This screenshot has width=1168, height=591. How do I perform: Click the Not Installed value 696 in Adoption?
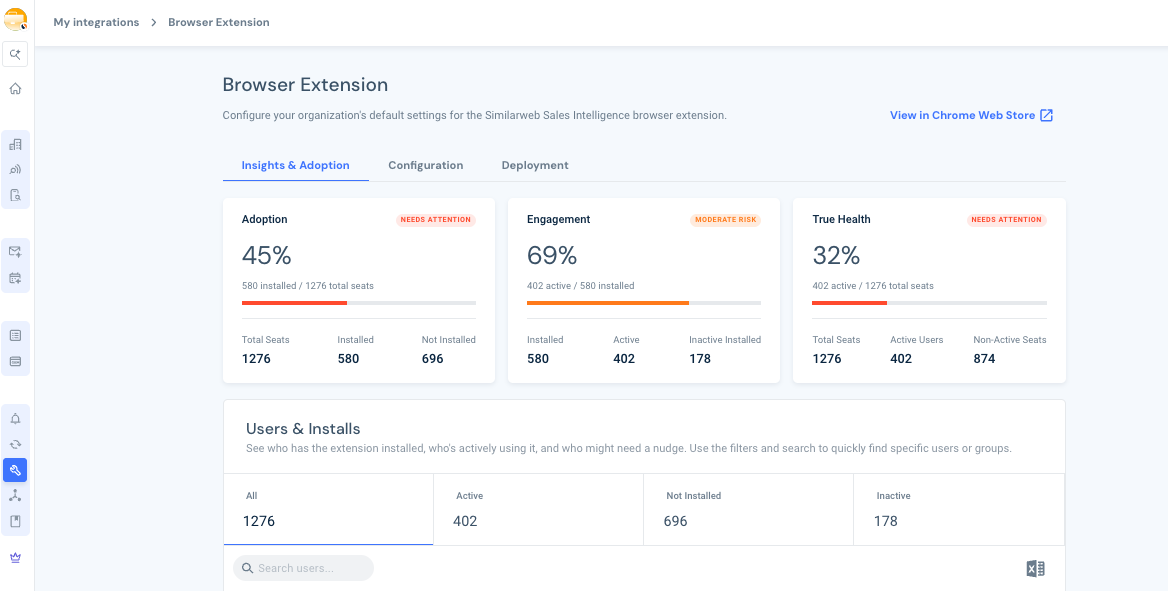pos(432,358)
